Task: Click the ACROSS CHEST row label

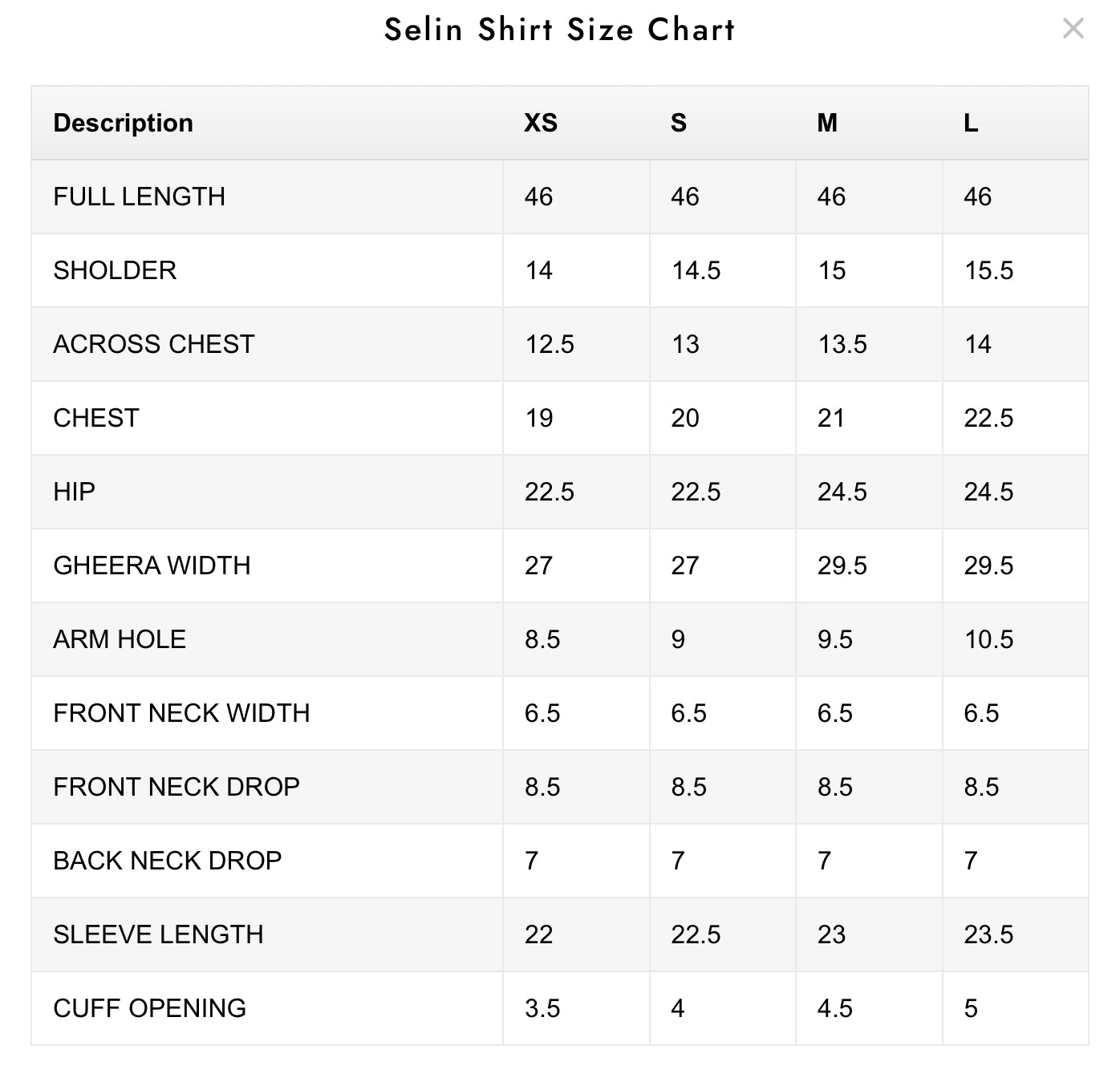Action: 153,344
